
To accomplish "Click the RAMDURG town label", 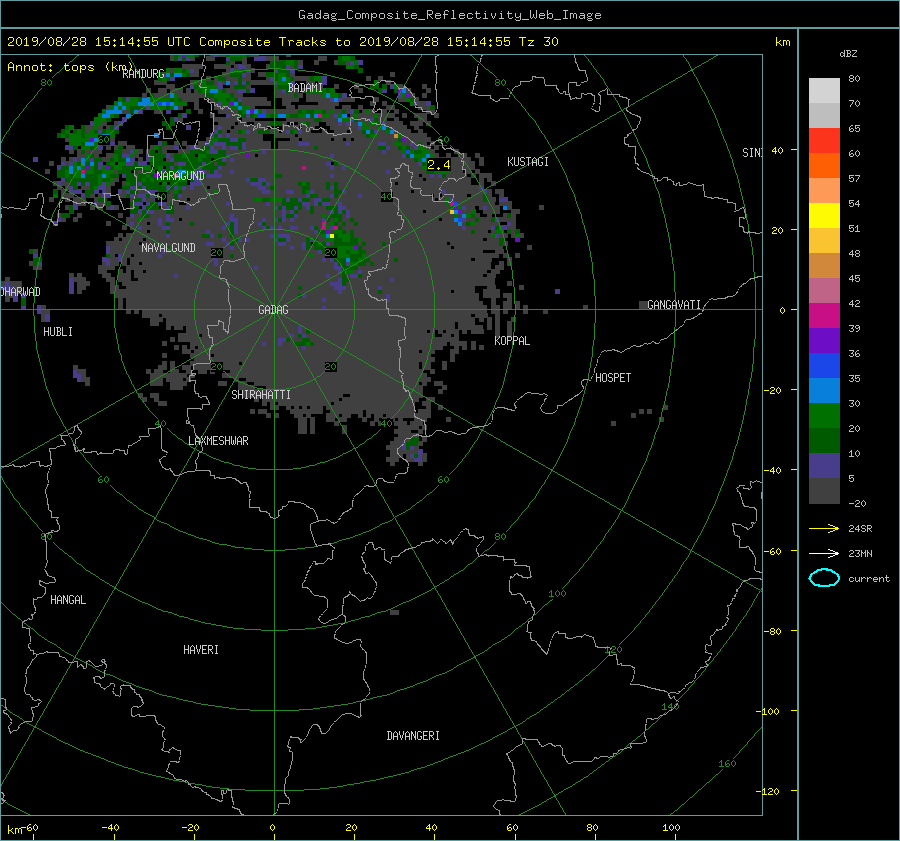I will tap(143, 73).
